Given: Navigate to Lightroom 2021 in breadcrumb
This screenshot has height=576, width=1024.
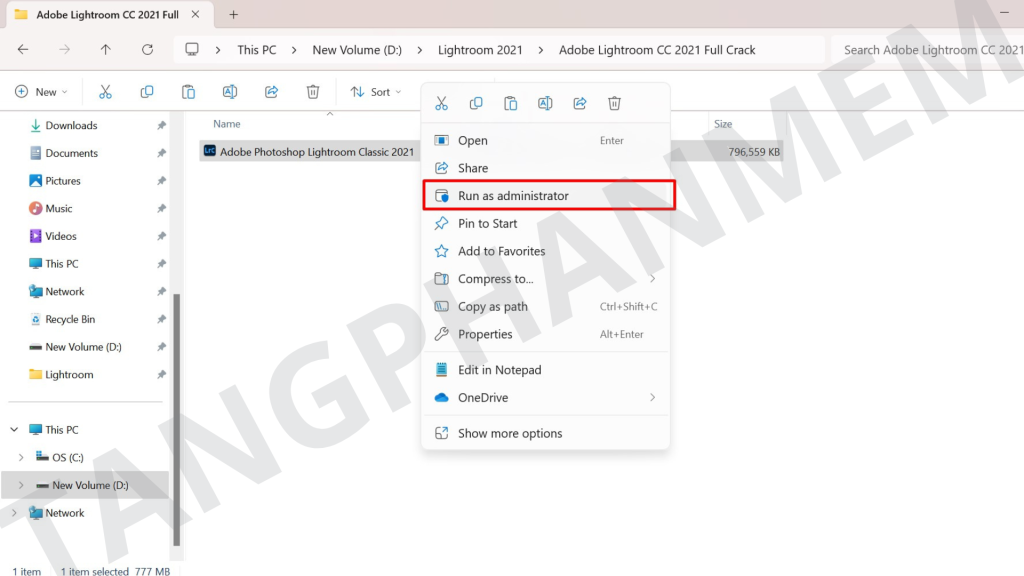Looking at the screenshot, I should point(480,50).
